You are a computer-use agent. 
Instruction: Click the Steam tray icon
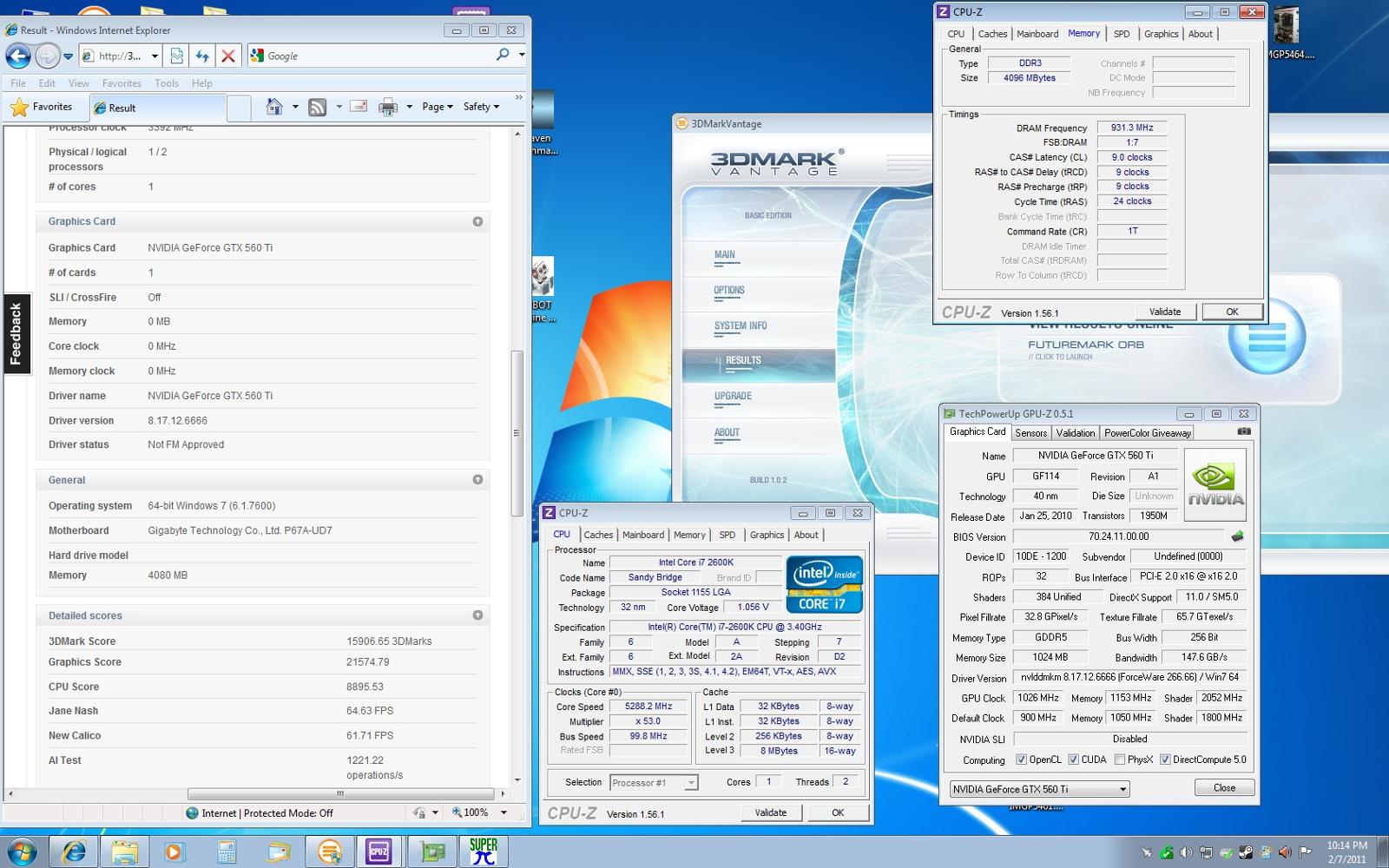[x=1245, y=852]
